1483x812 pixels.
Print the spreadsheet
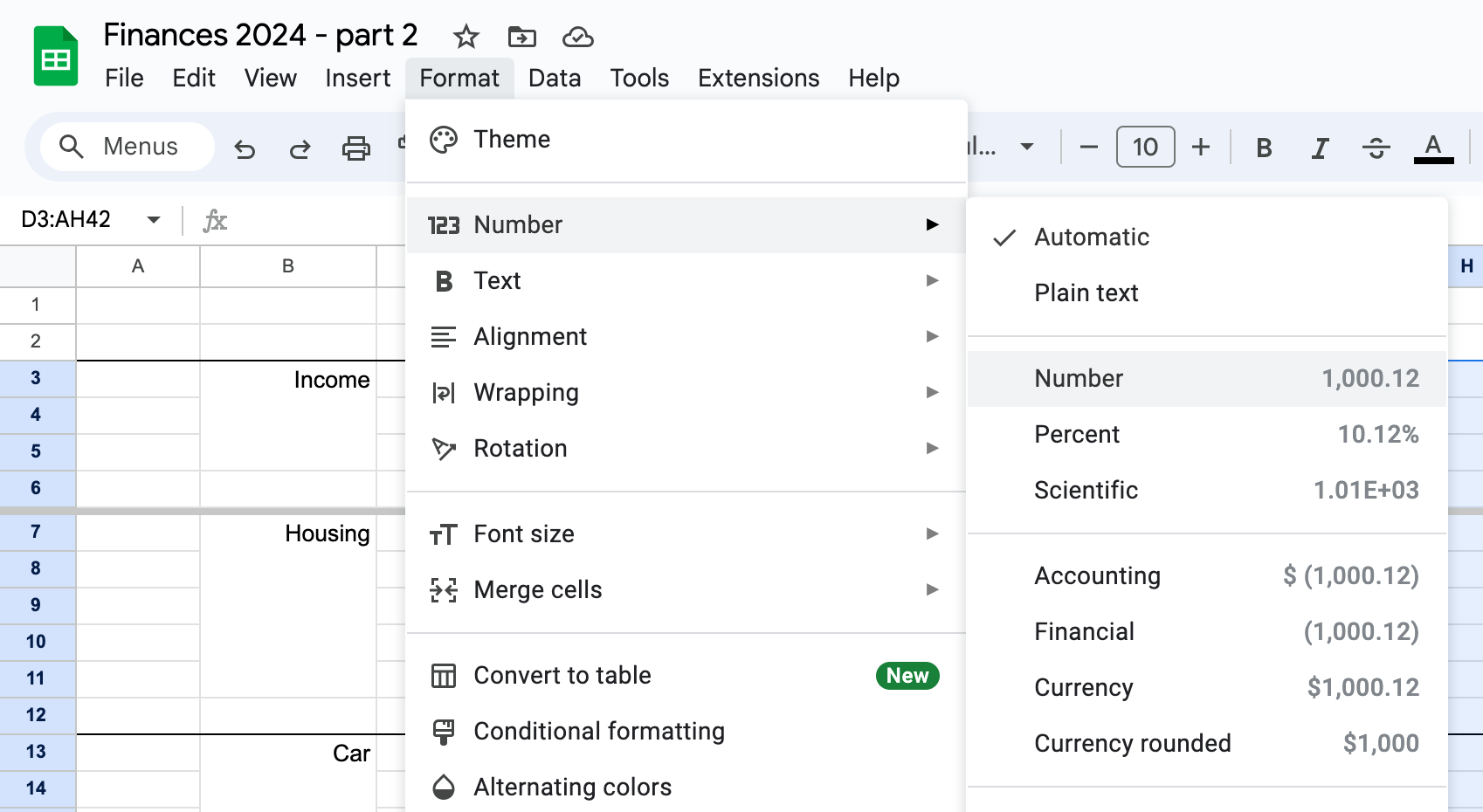pyautogui.click(x=355, y=148)
